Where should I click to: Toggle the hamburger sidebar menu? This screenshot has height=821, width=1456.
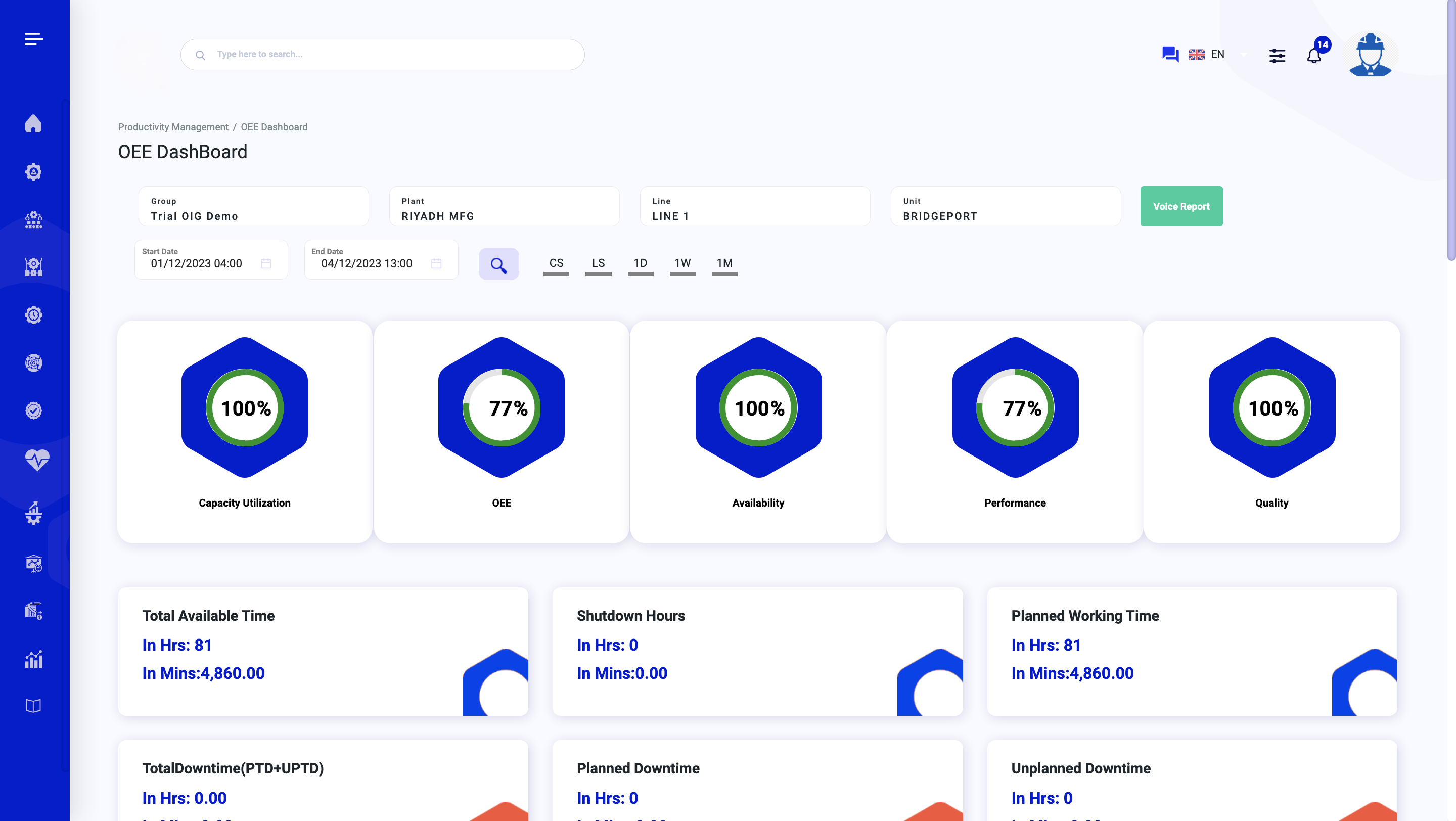click(34, 38)
